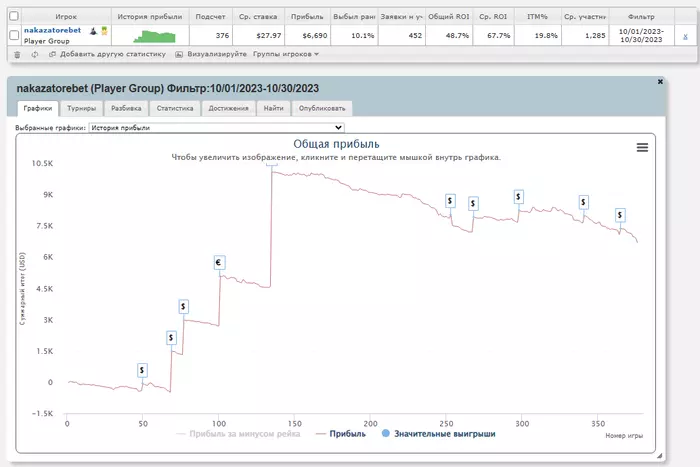Click the 'Визуализируйте' picture icon
The image size is (700, 467).
pos(179,54)
